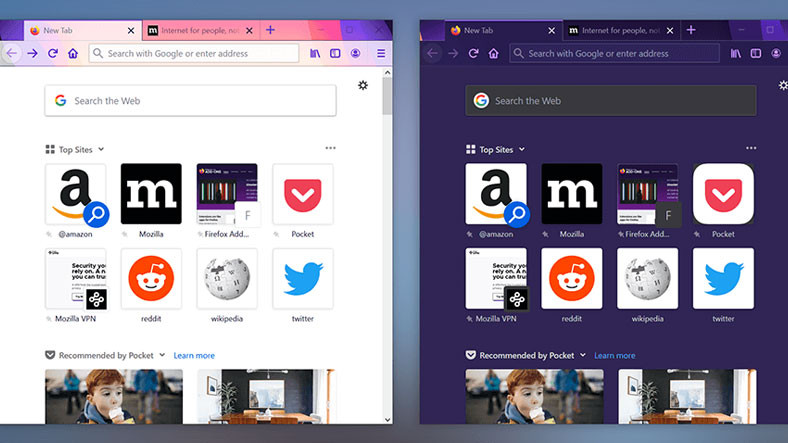Viewport: 788px width, 443px height.
Task: Focus address bar in dark-theme window
Action: click(614, 53)
